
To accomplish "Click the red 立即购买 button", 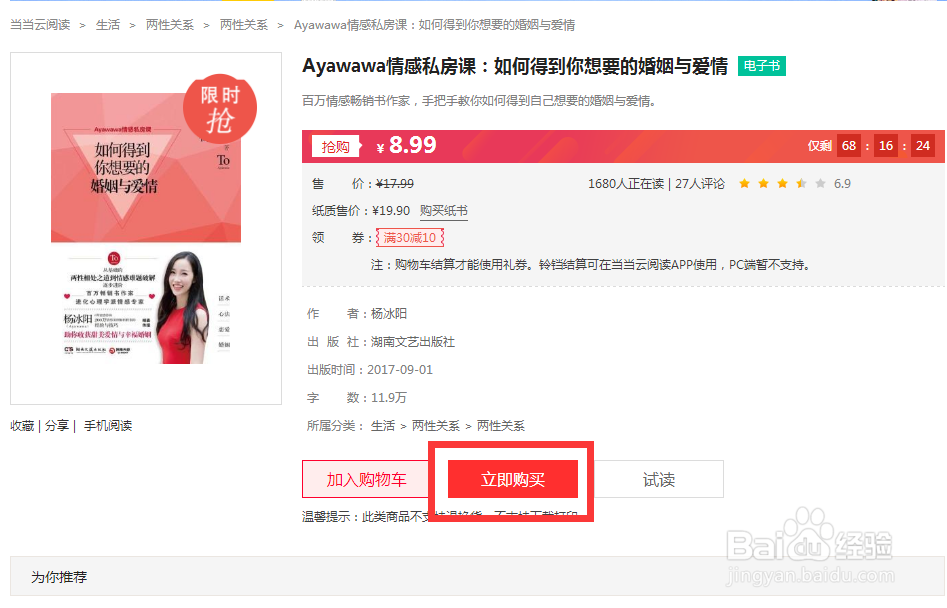I will pyautogui.click(x=513, y=479).
